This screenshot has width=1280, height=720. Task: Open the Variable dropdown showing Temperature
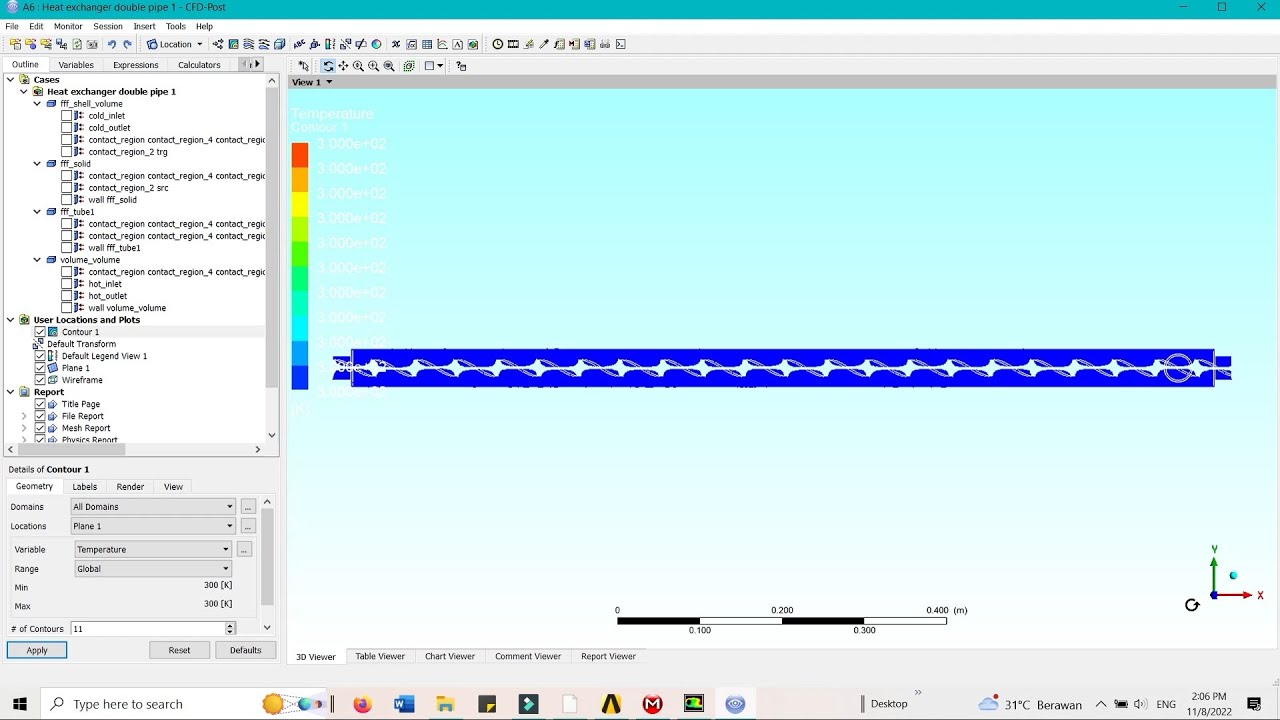(x=153, y=549)
